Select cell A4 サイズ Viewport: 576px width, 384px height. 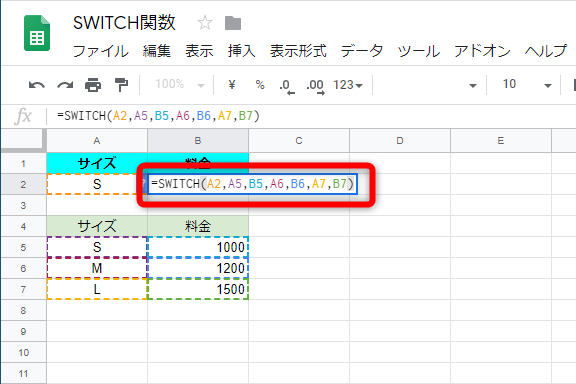click(x=97, y=226)
